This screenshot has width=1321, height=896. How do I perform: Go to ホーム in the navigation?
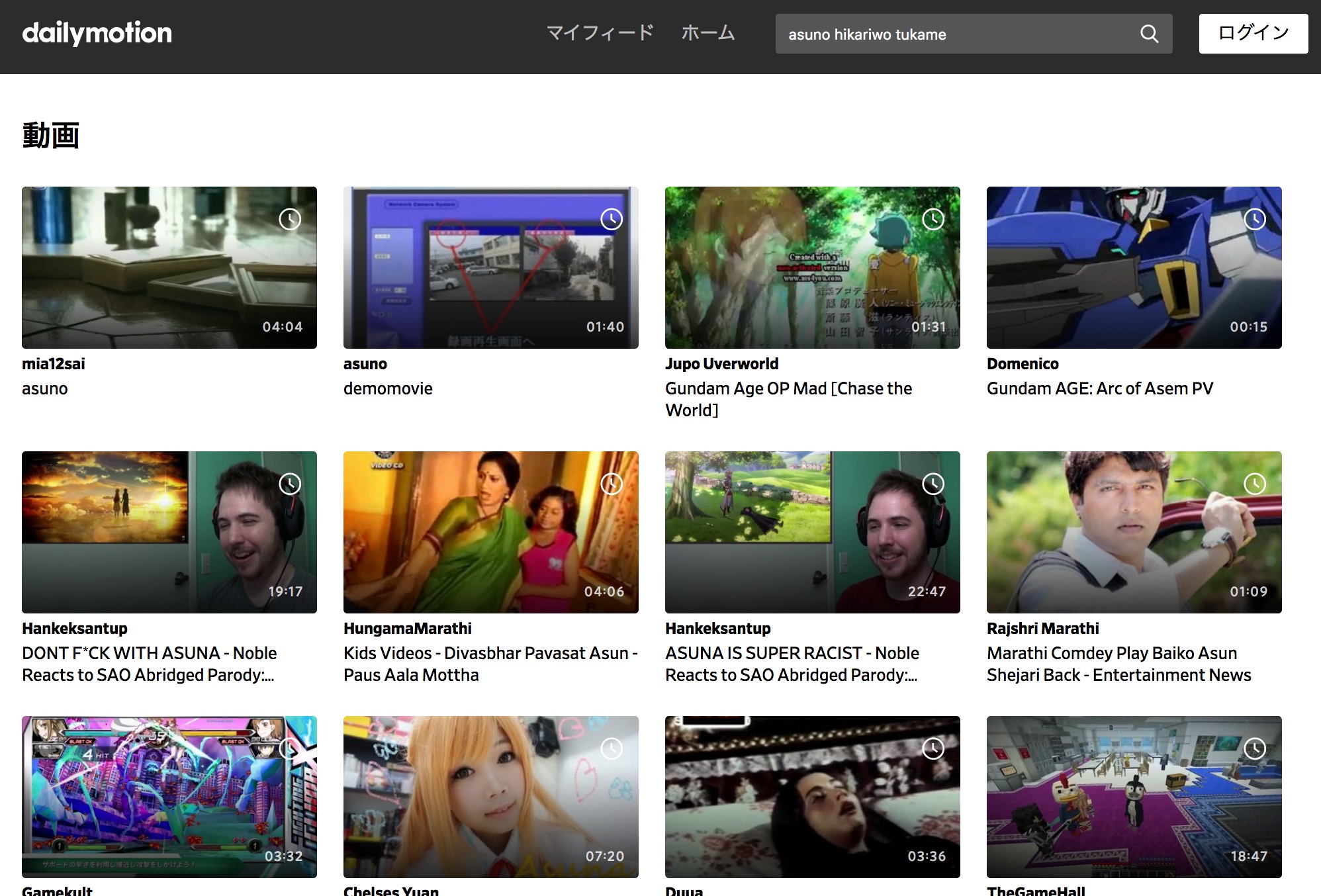pyautogui.click(x=708, y=32)
